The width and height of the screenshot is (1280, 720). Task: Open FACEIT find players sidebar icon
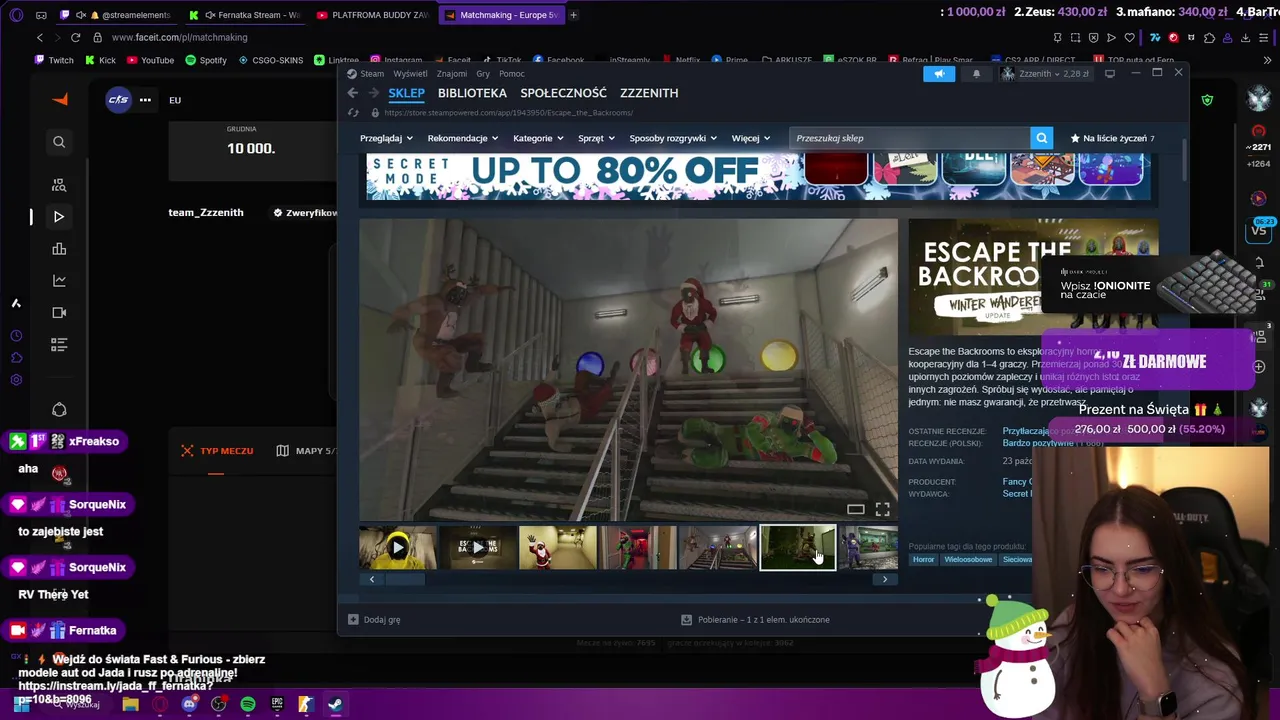point(59,185)
